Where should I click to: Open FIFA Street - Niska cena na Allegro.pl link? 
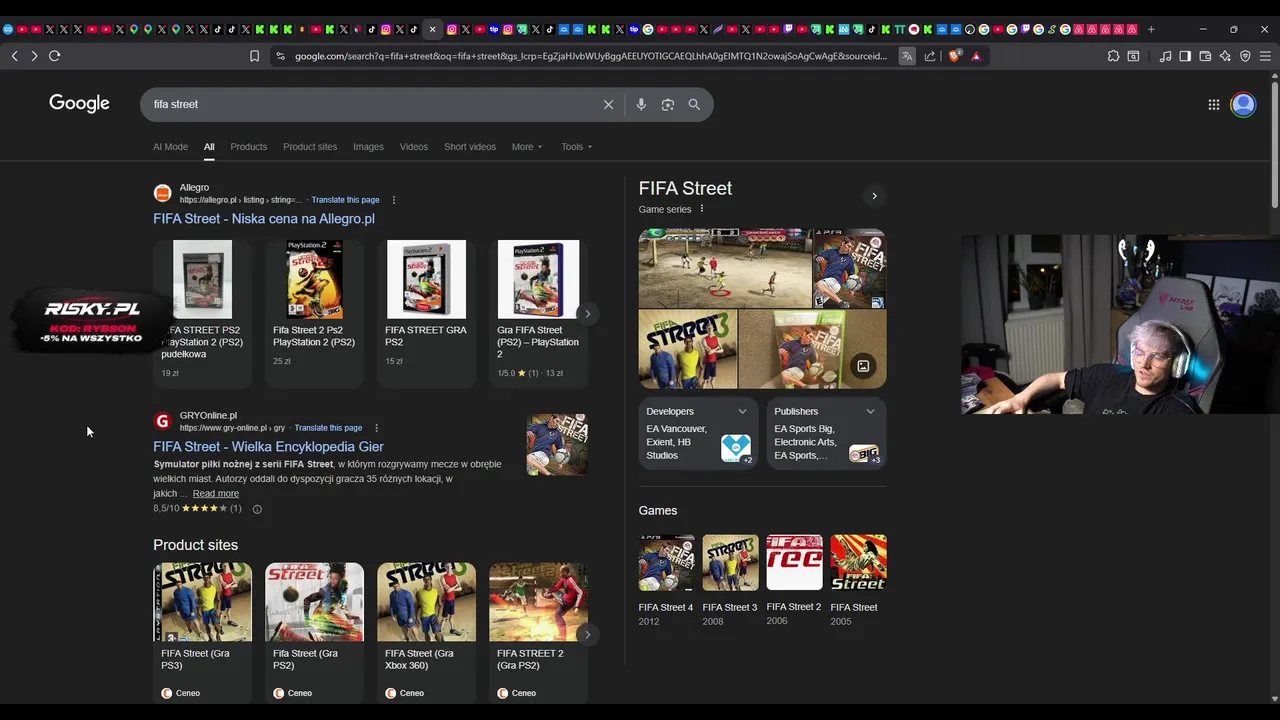point(264,219)
